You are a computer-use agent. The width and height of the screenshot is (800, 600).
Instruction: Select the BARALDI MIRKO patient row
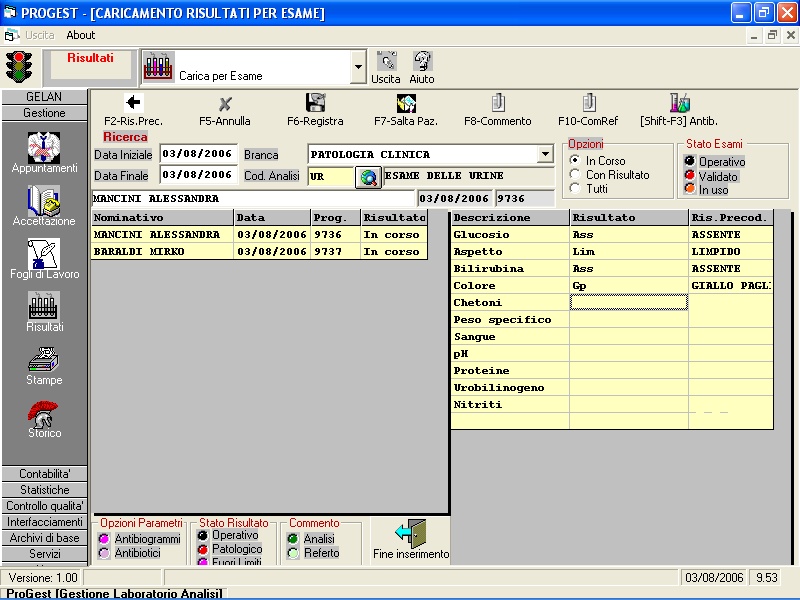click(259, 252)
